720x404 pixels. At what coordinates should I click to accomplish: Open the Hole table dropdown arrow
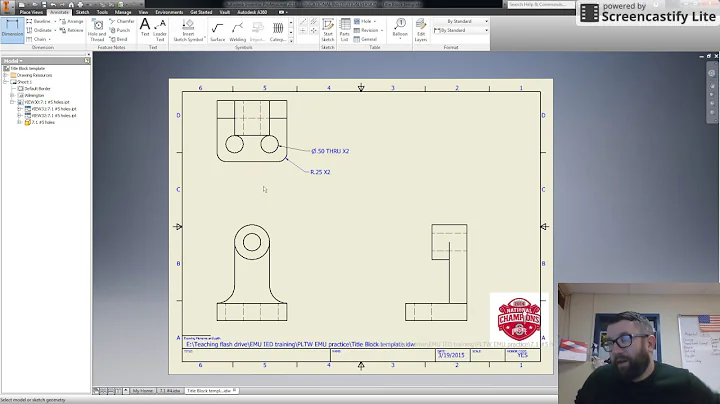[x=375, y=22]
